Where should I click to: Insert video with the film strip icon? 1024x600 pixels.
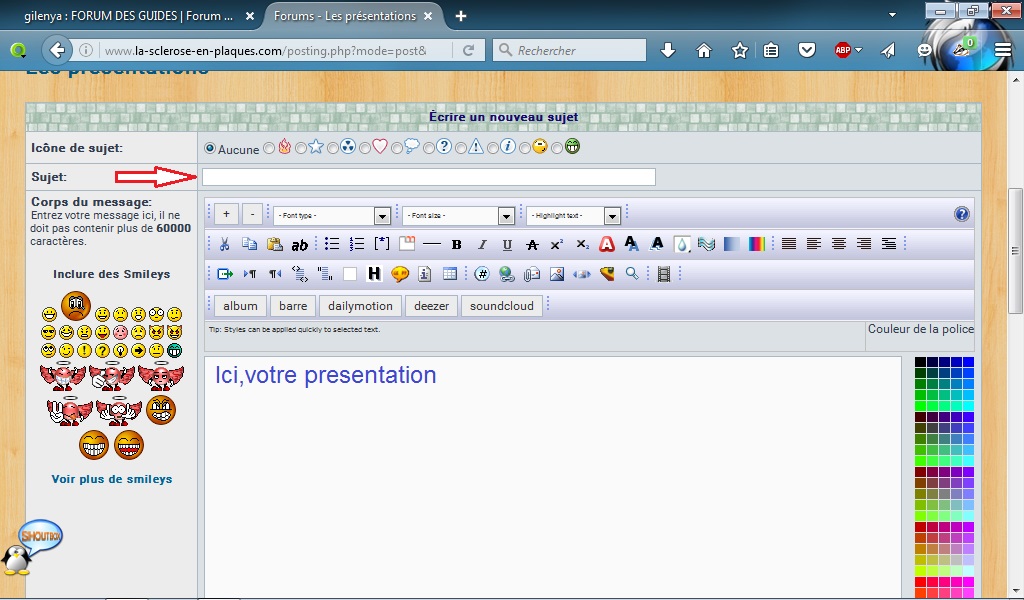pyautogui.click(x=664, y=274)
